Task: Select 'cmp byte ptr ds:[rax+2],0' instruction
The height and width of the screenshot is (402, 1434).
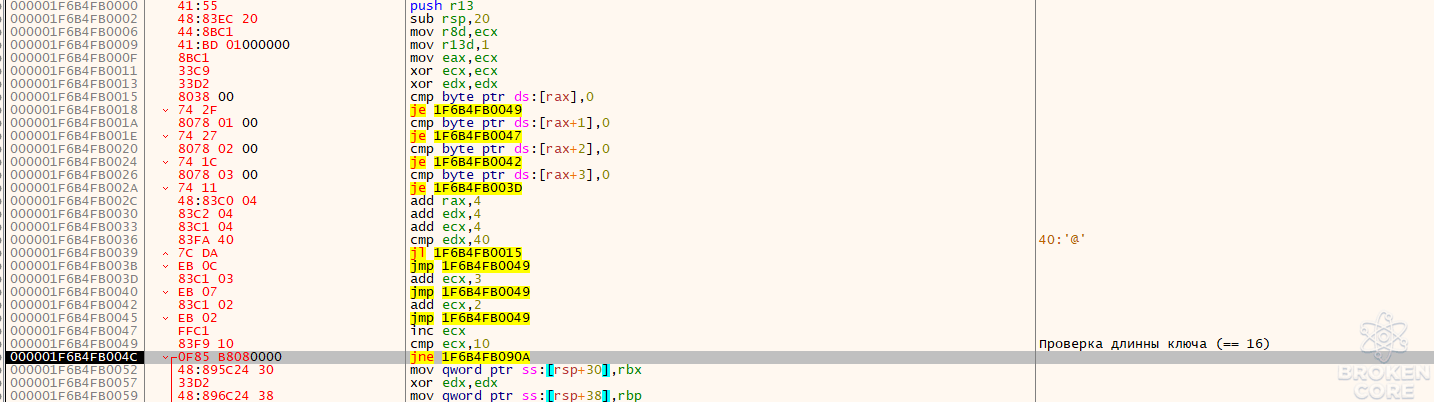Action: tap(510, 149)
